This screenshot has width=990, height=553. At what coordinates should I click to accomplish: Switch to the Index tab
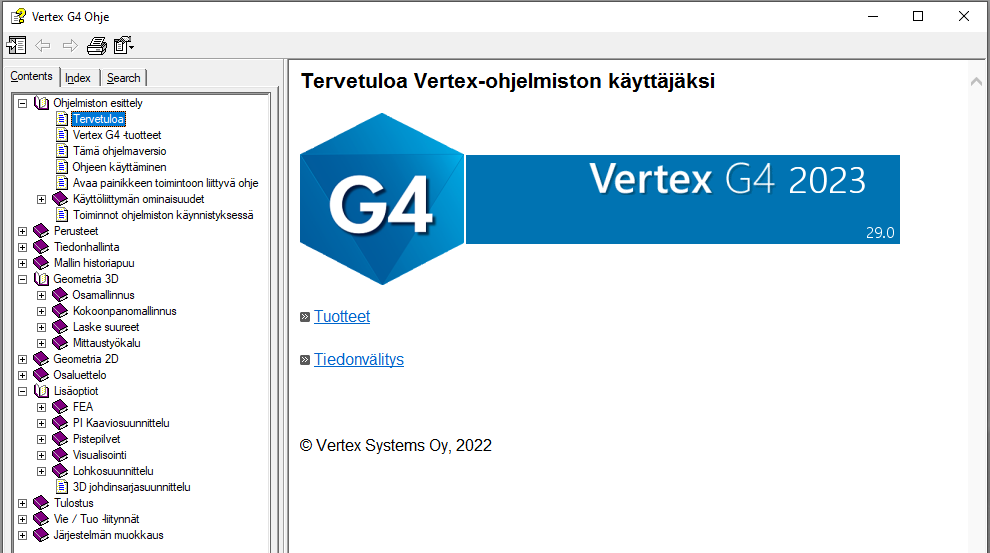tap(78, 78)
